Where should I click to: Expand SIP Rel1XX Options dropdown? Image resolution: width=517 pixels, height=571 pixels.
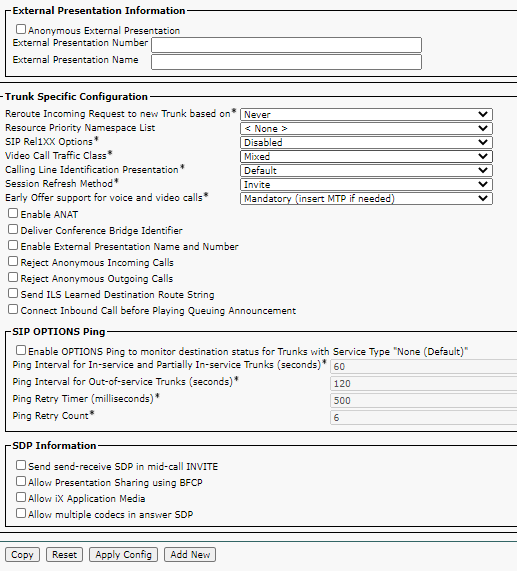pos(366,142)
